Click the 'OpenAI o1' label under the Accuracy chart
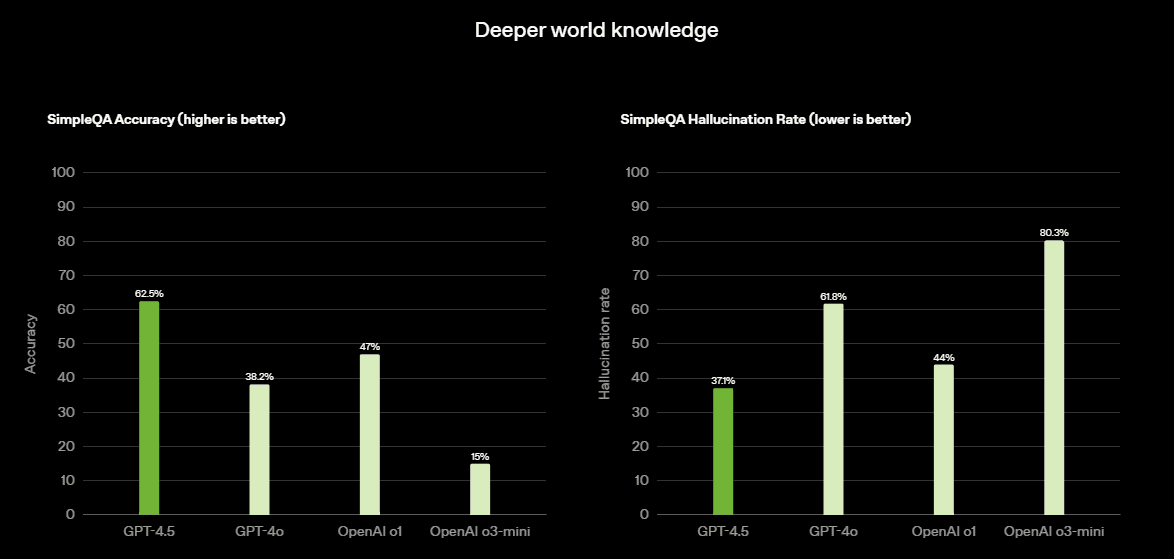Viewport: 1174px width, 559px height. 370,532
